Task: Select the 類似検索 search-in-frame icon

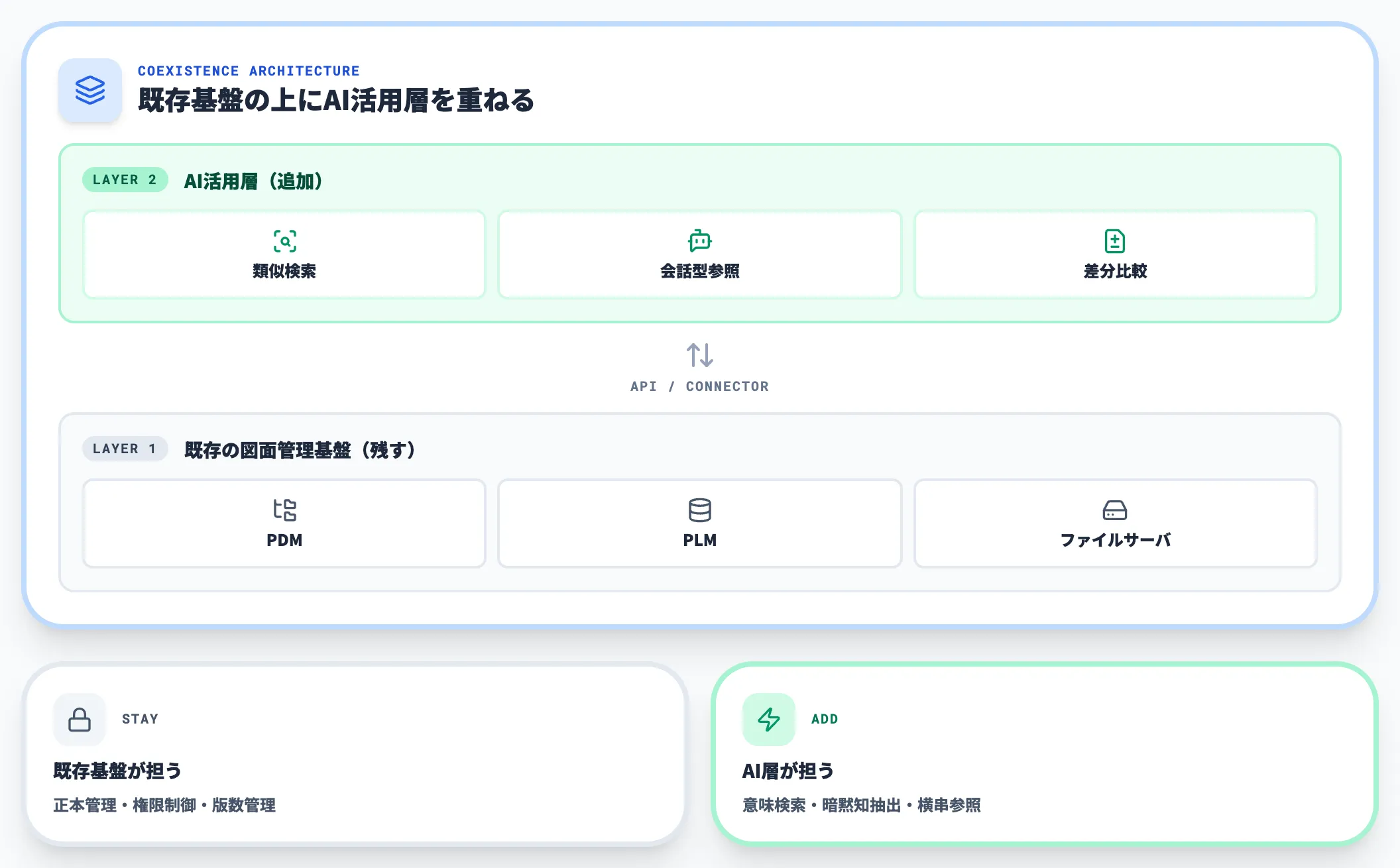Action: click(284, 241)
